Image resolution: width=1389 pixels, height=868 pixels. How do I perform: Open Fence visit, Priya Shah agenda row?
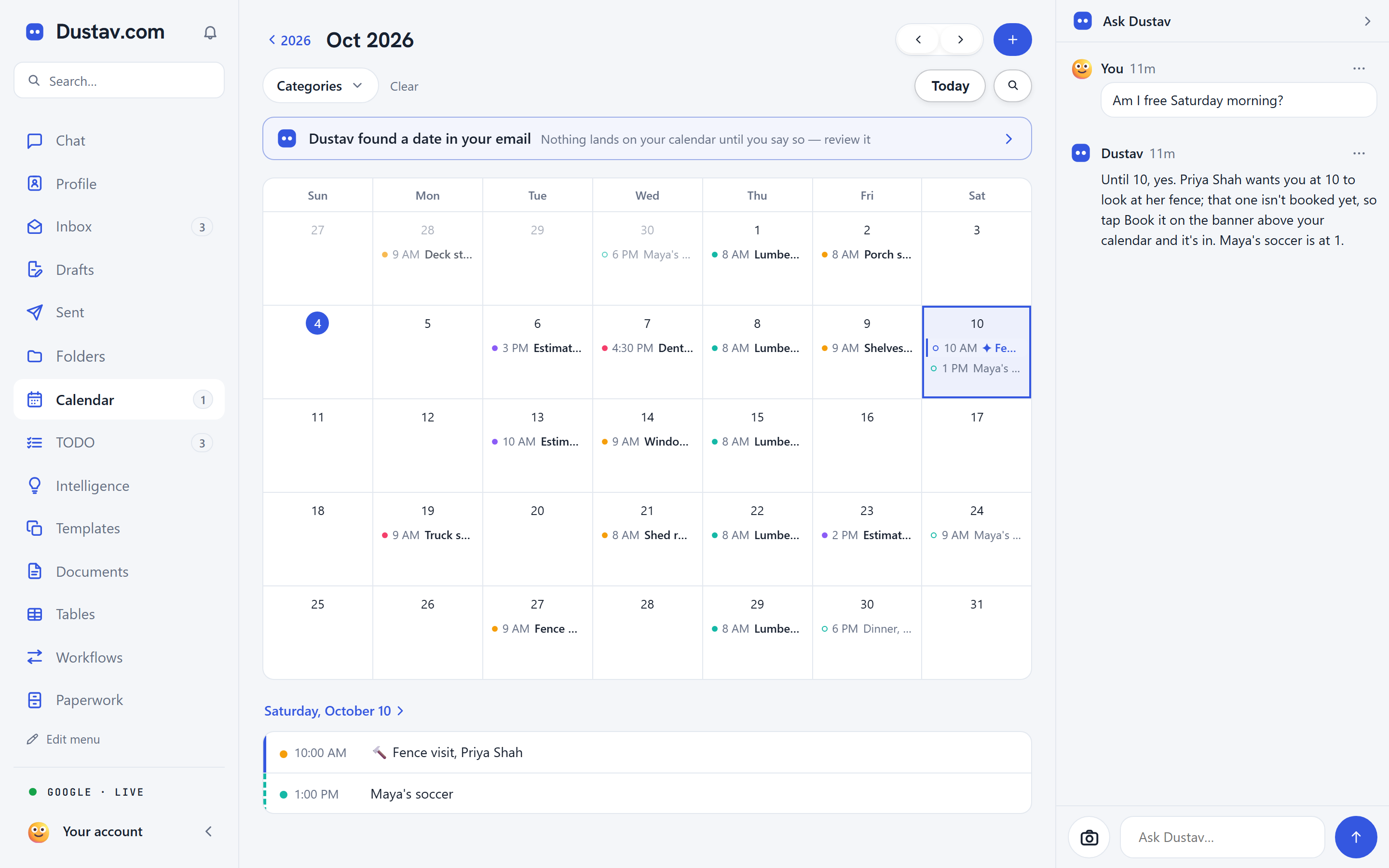click(x=647, y=752)
